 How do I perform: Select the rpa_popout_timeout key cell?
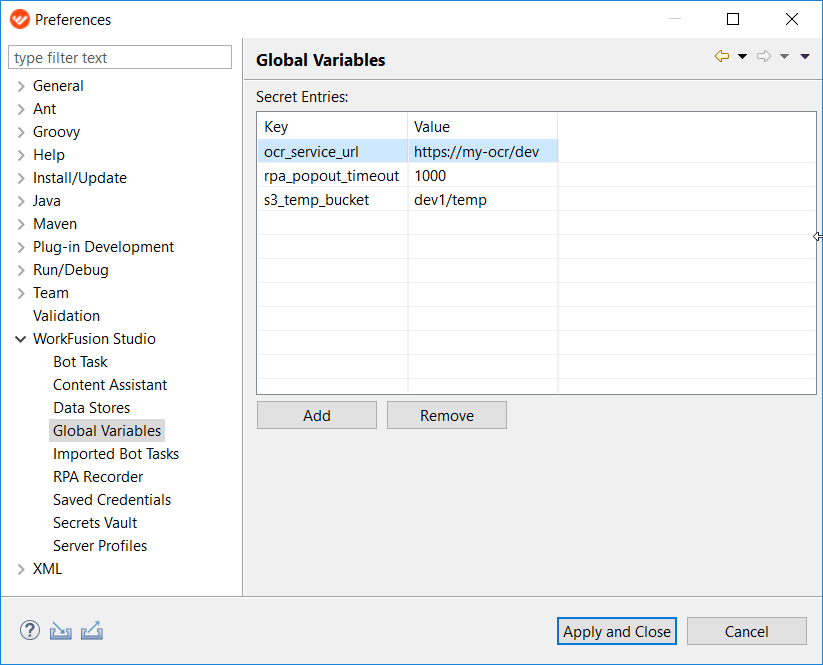332,176
